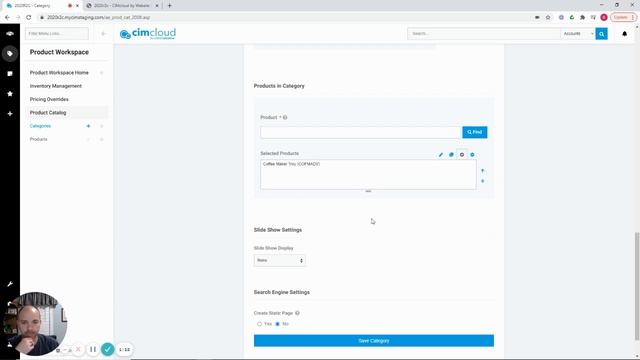This screenshot has width=640, height=360.
Task: Click the handshake icon in left rail
Action: point(10,33)
